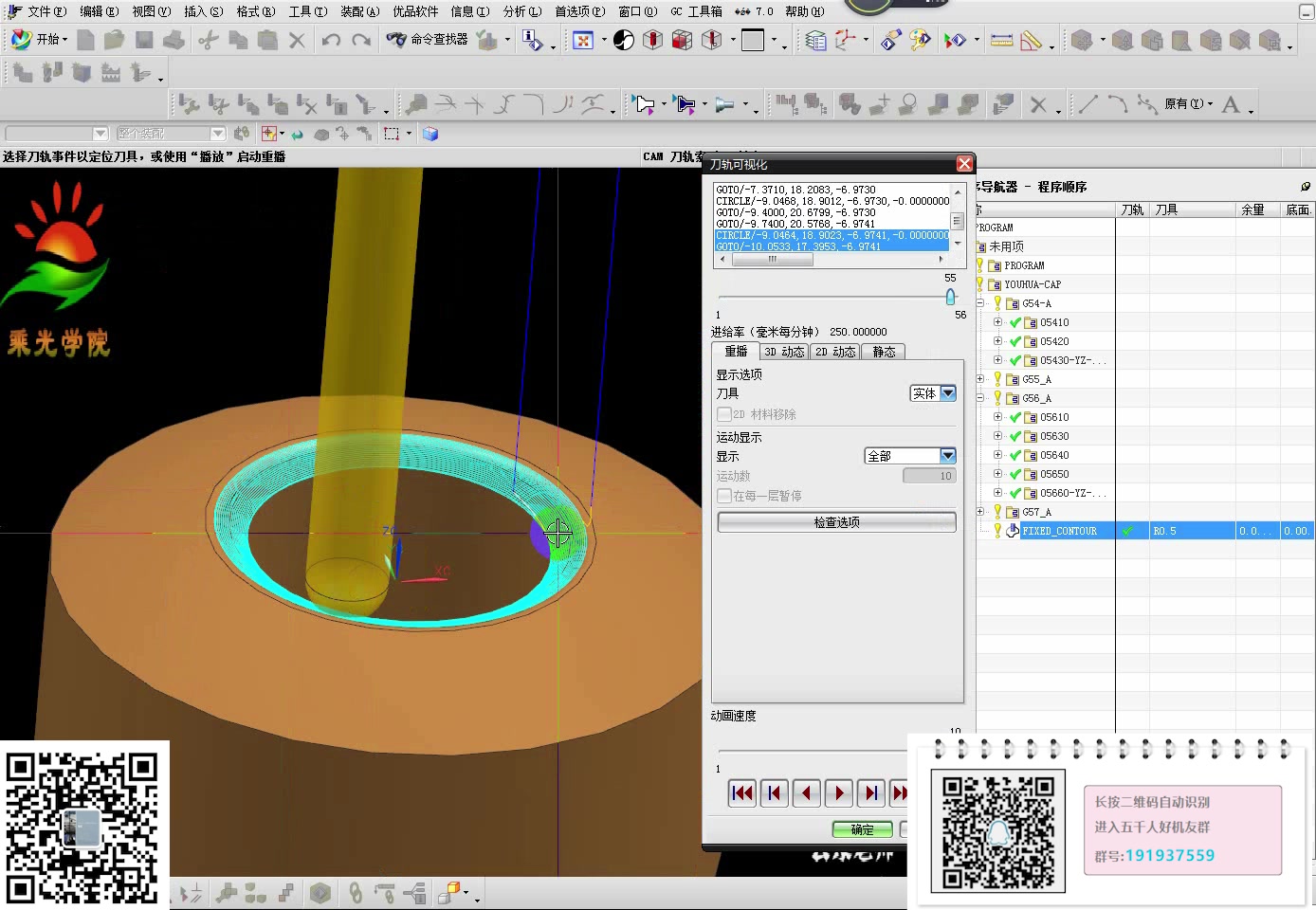
Task: Click the 检查选项 button
Action: 836,522
